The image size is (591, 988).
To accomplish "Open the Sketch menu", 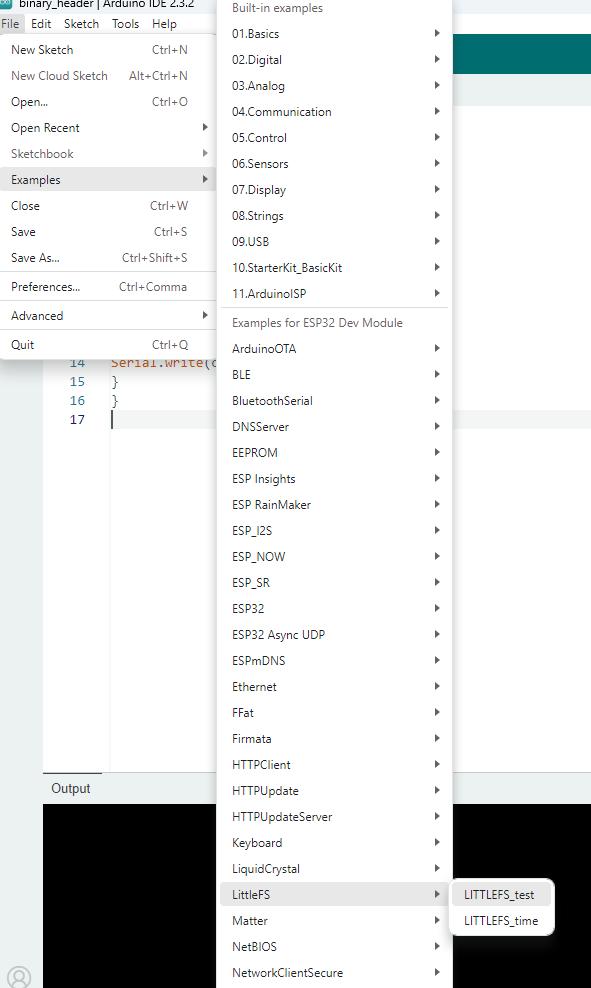I will [81, 23].
